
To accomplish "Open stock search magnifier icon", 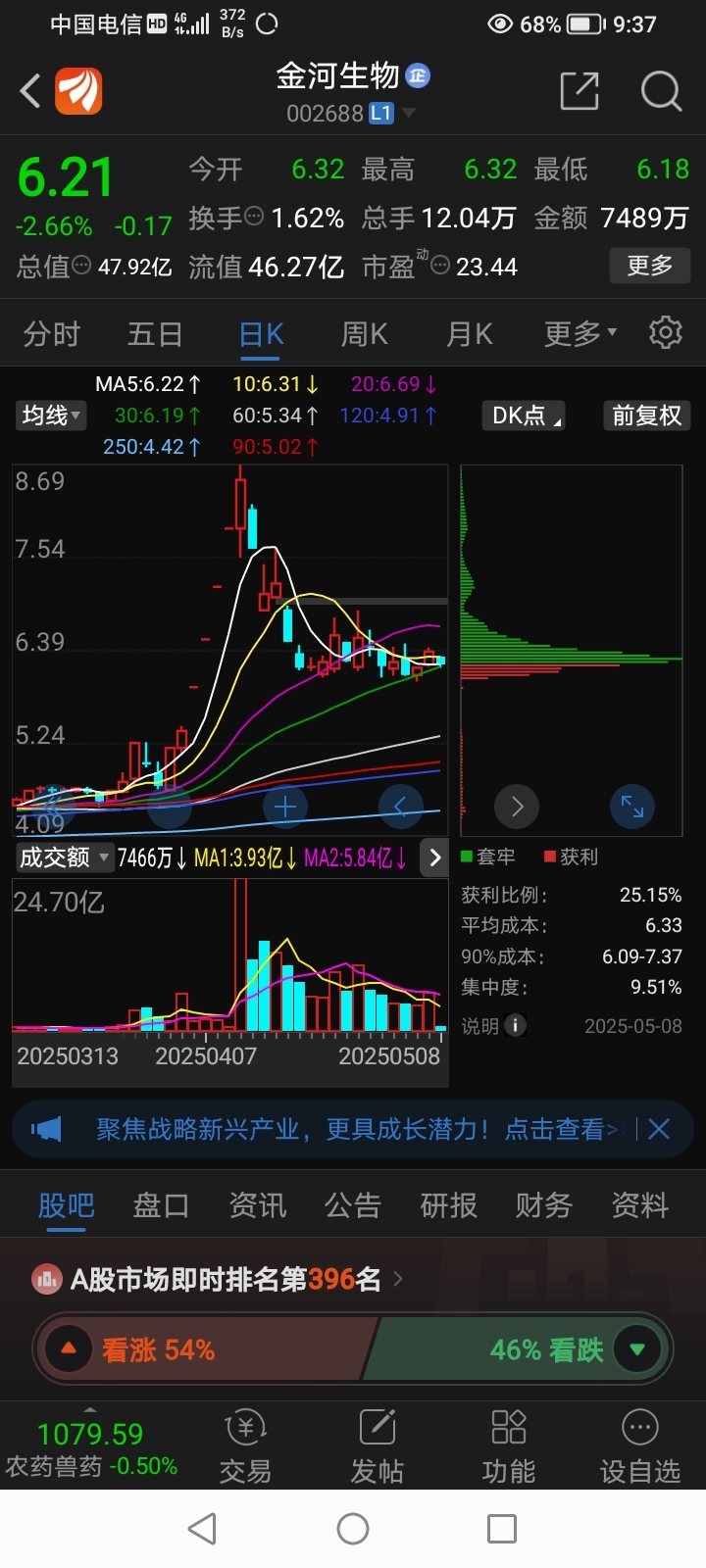I will [x=661, y=91].
